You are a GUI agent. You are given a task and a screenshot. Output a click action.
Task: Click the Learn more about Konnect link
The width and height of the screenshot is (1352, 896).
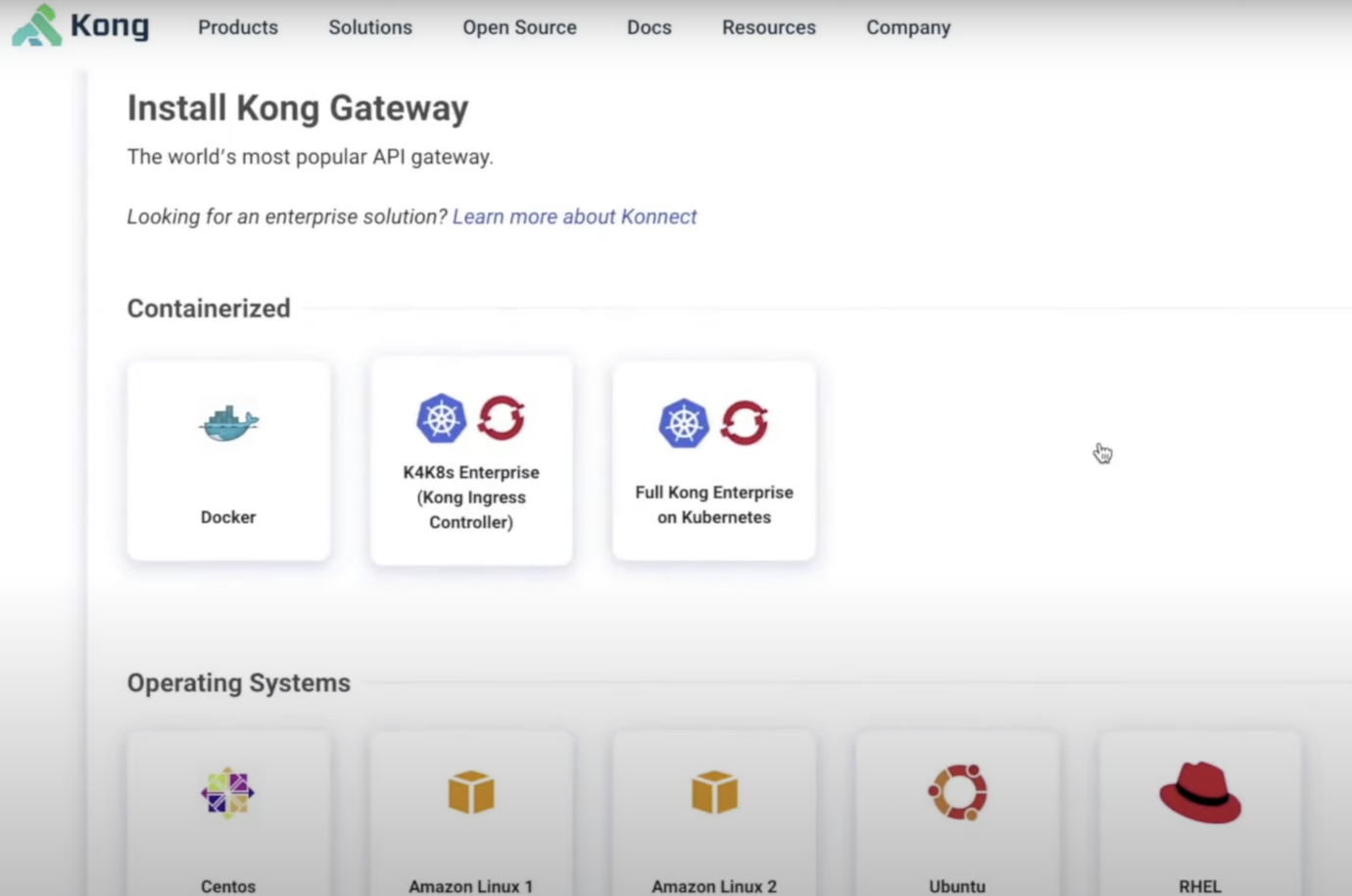click(574, 216)
